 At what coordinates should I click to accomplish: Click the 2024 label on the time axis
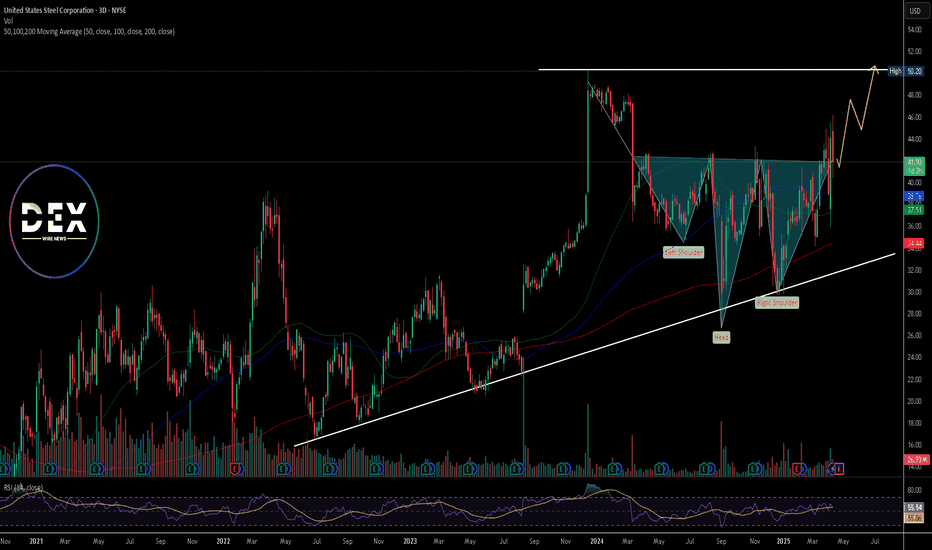597,541
